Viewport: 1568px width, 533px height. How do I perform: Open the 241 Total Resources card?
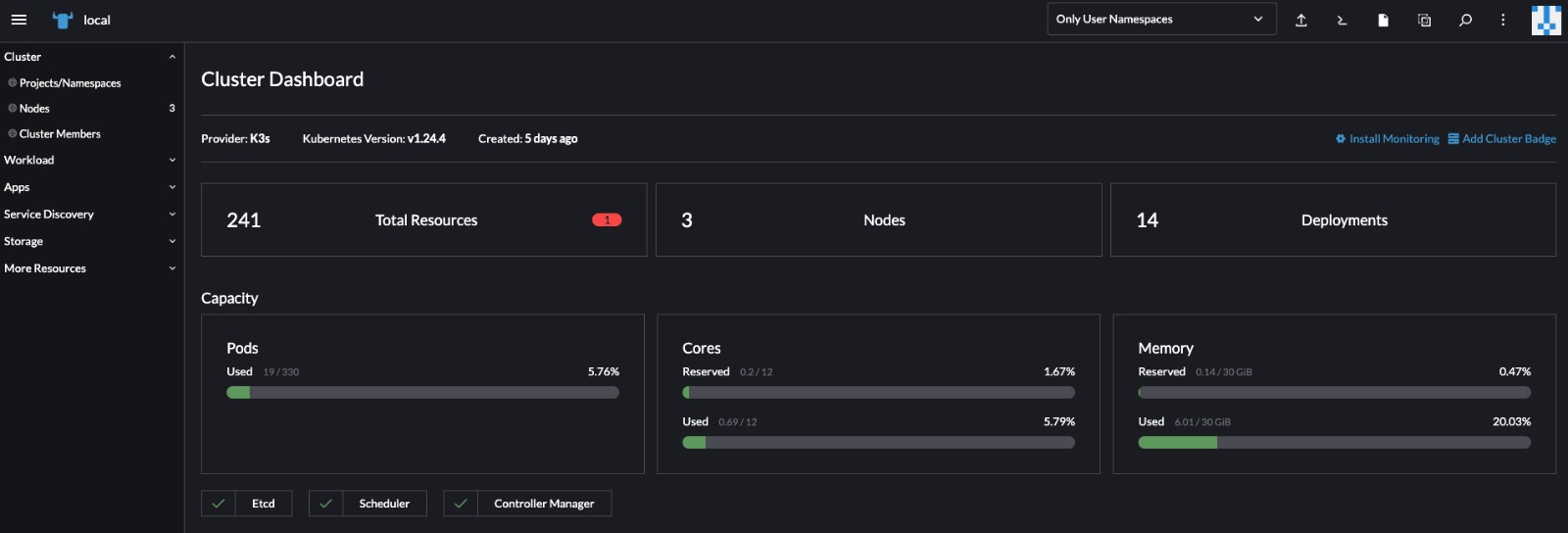click(x=423, y=220)
